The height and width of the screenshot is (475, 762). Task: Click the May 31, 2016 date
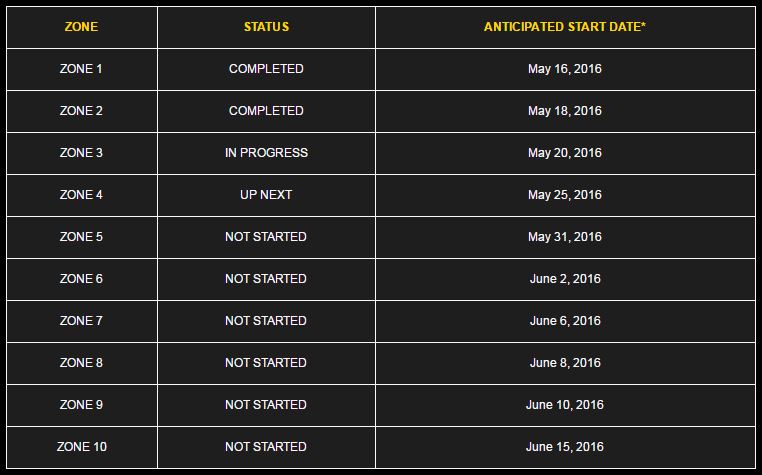pyautogui.click(x=565, y=237)
